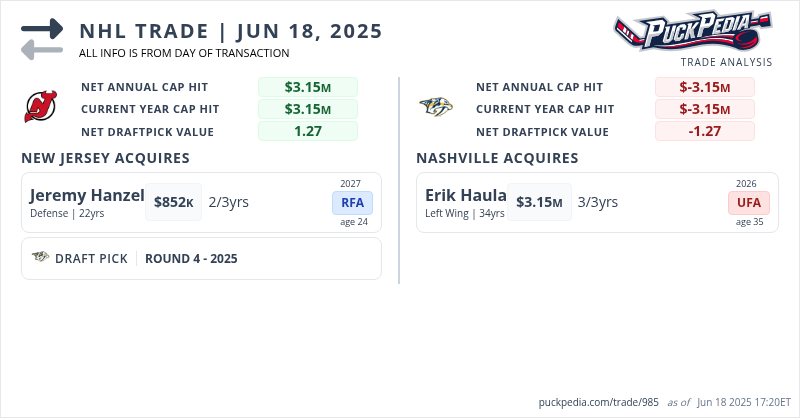Click Nashville's red net annual cap hit value
Image resolution: width=800 pixels, height=418 pixels.
[704, 87]
